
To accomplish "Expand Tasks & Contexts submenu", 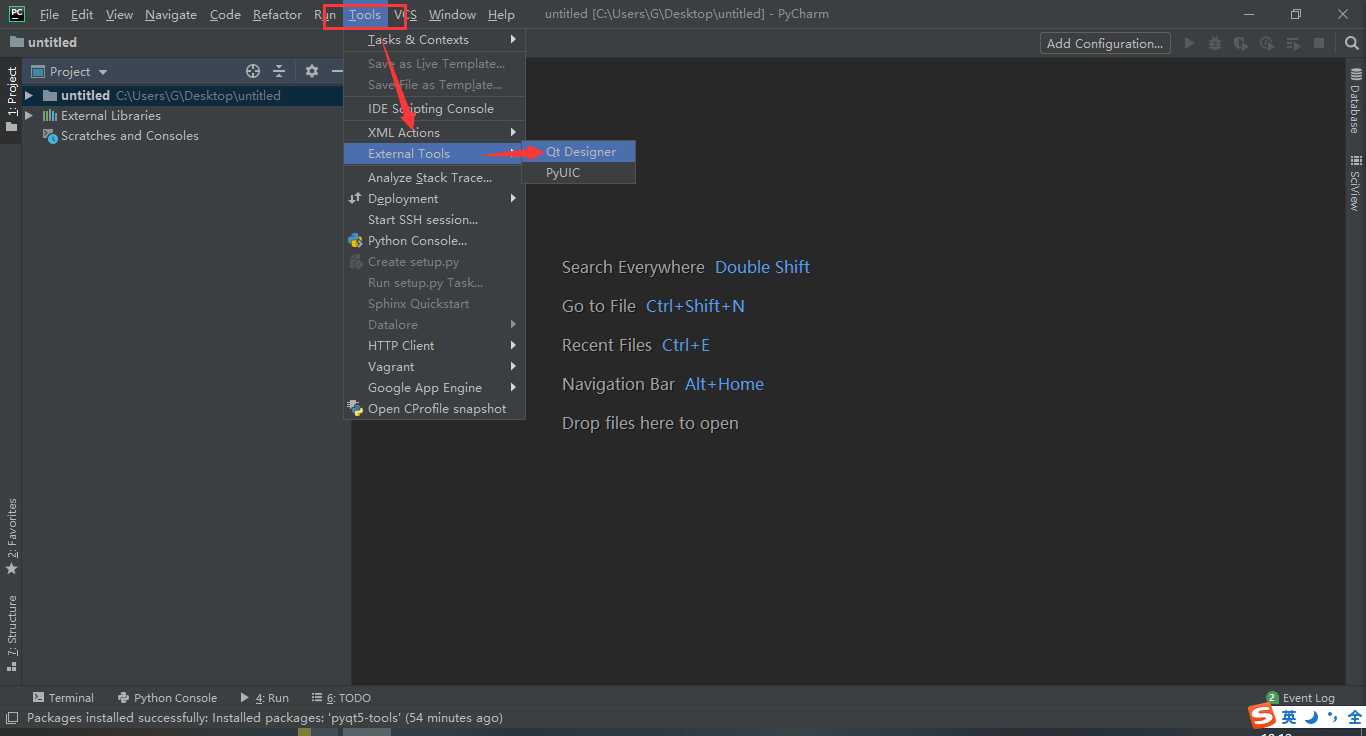I will [x=434, y=40].
